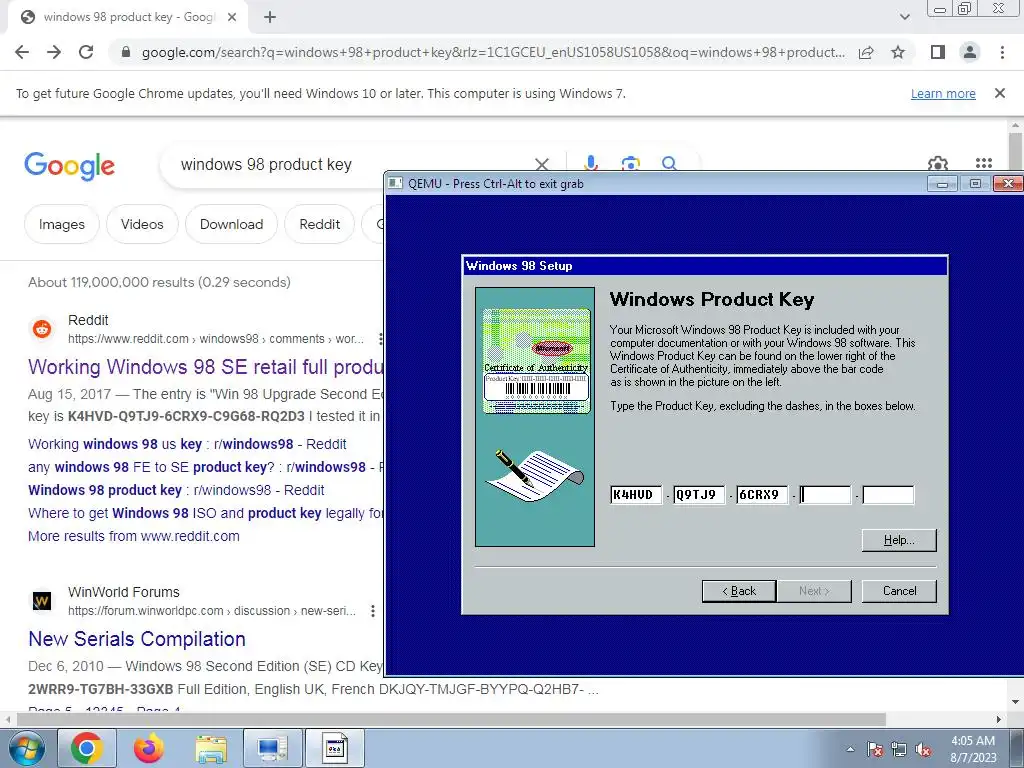The image size is (1024, 768).
Task: Open 'Windows 98 product key : r/windows98' link
Action: click(x=176, y=490)
